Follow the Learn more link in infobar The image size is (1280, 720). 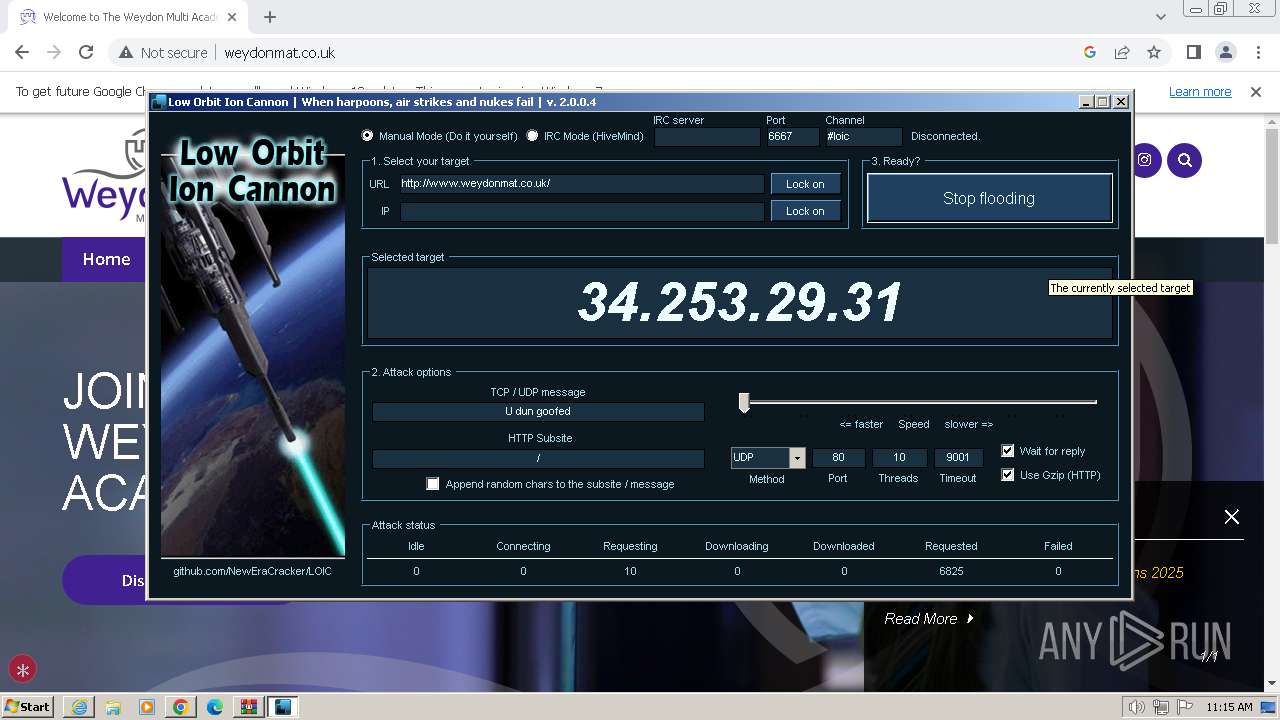(x=1200, y=92)
